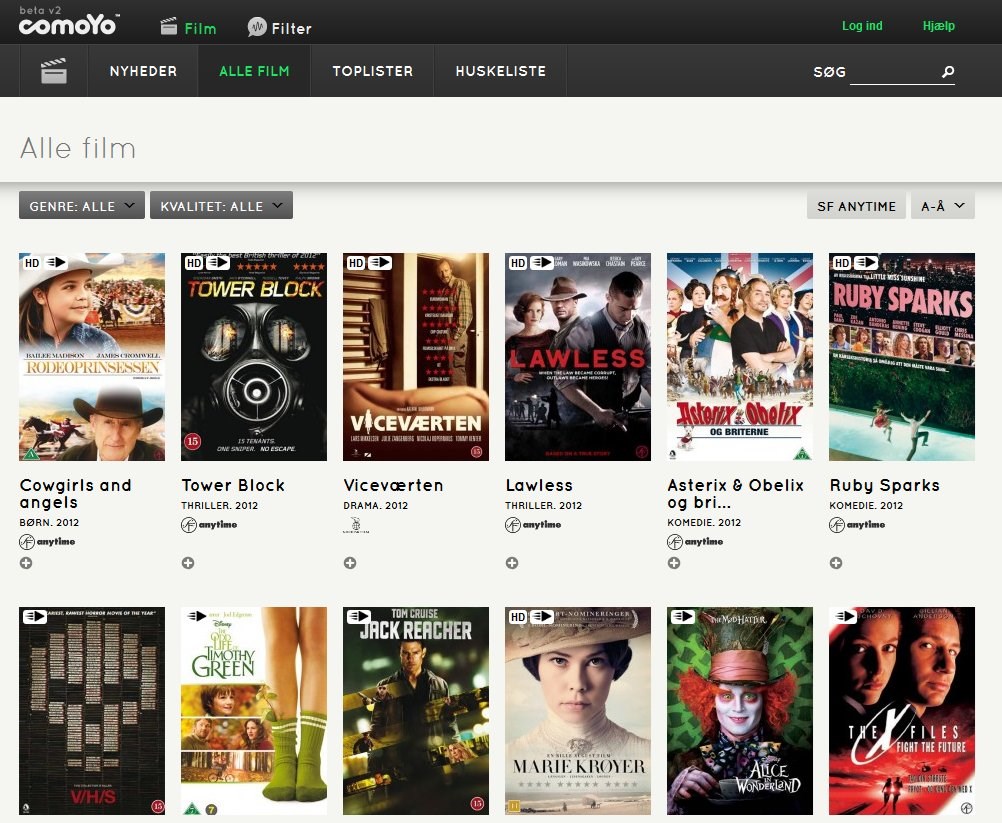1002x823 pixels.
Task: Click the "THRILLER. 2012" text under Tower Block
Action: pos(219,505)
